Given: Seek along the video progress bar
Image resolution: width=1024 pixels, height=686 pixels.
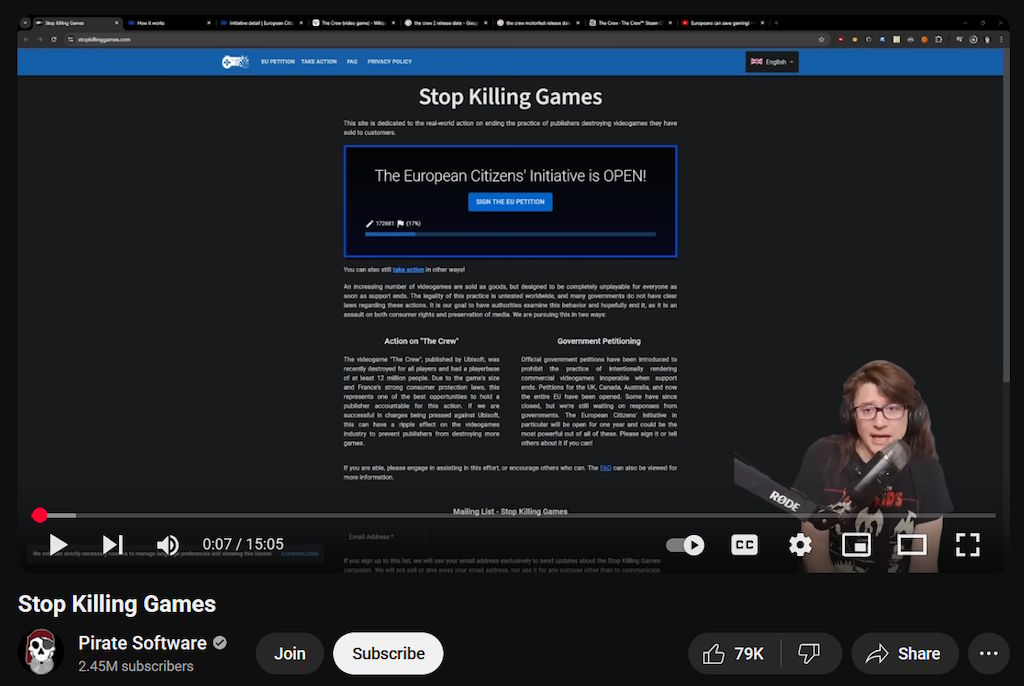Looking at the screenshot, I should coord(513,515).
